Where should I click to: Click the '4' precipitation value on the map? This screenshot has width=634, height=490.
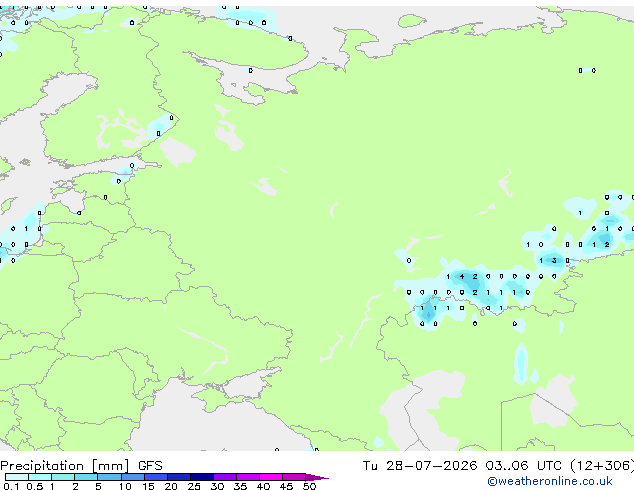pyautogui.click(x=462, y=277)
